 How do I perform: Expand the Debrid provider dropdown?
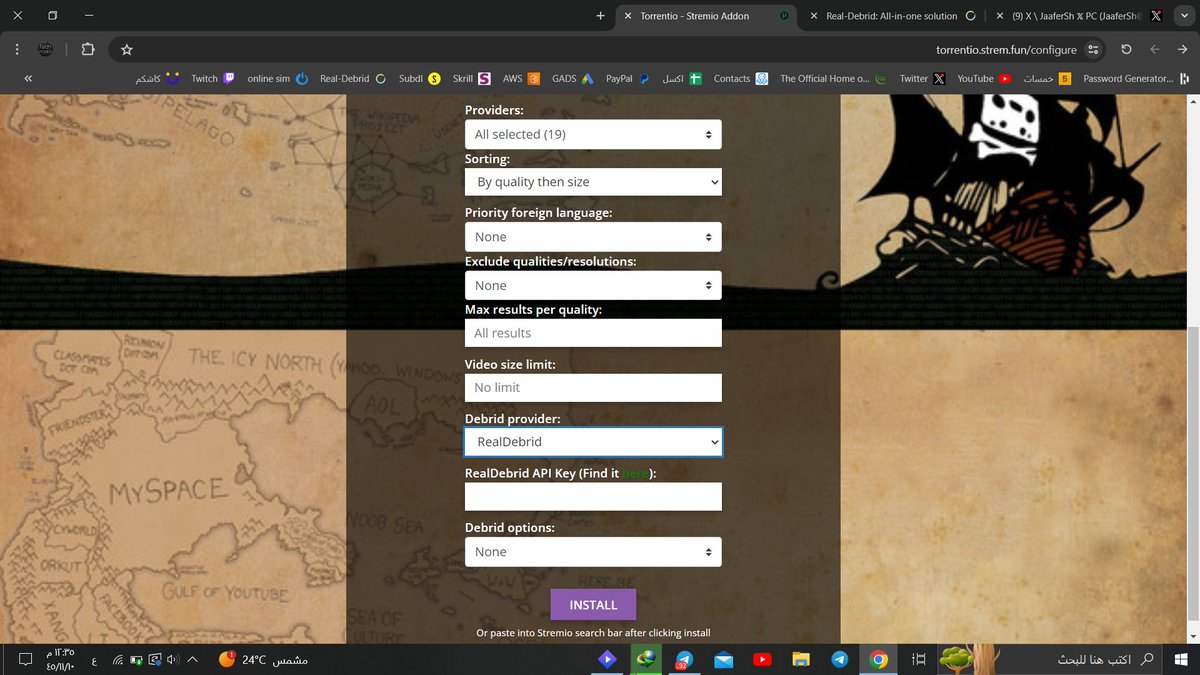(x=593, y=441)
